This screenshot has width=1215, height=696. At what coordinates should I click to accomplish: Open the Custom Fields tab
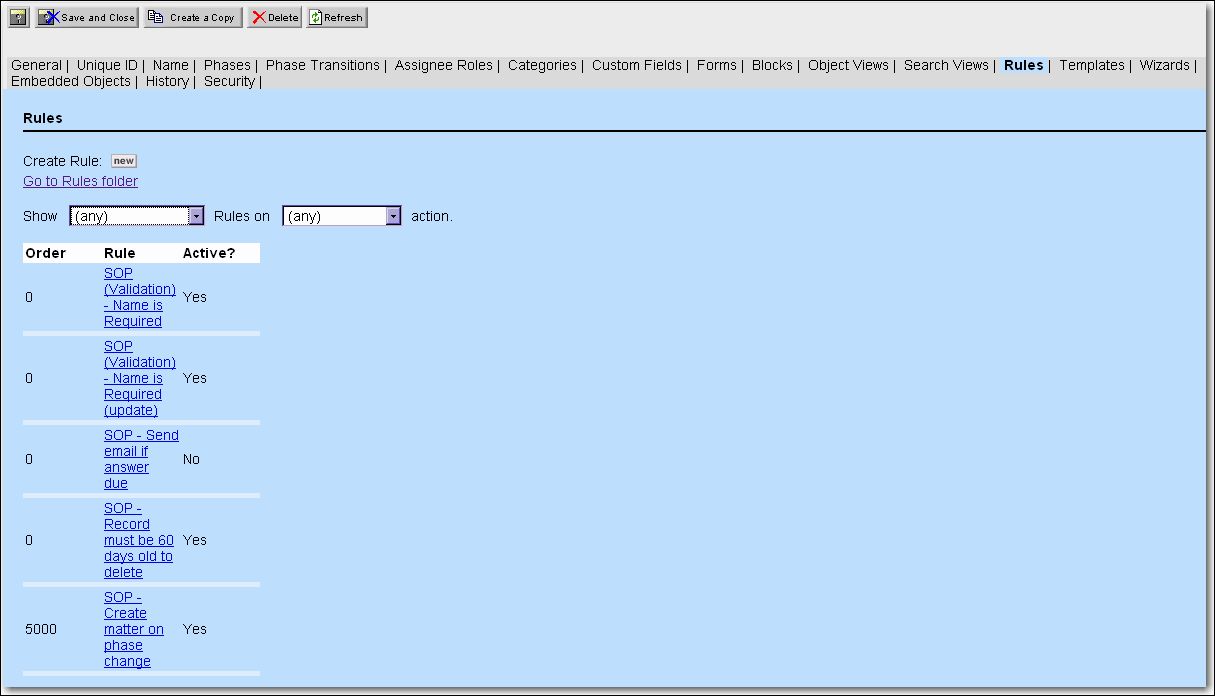(x=637, y=65)
